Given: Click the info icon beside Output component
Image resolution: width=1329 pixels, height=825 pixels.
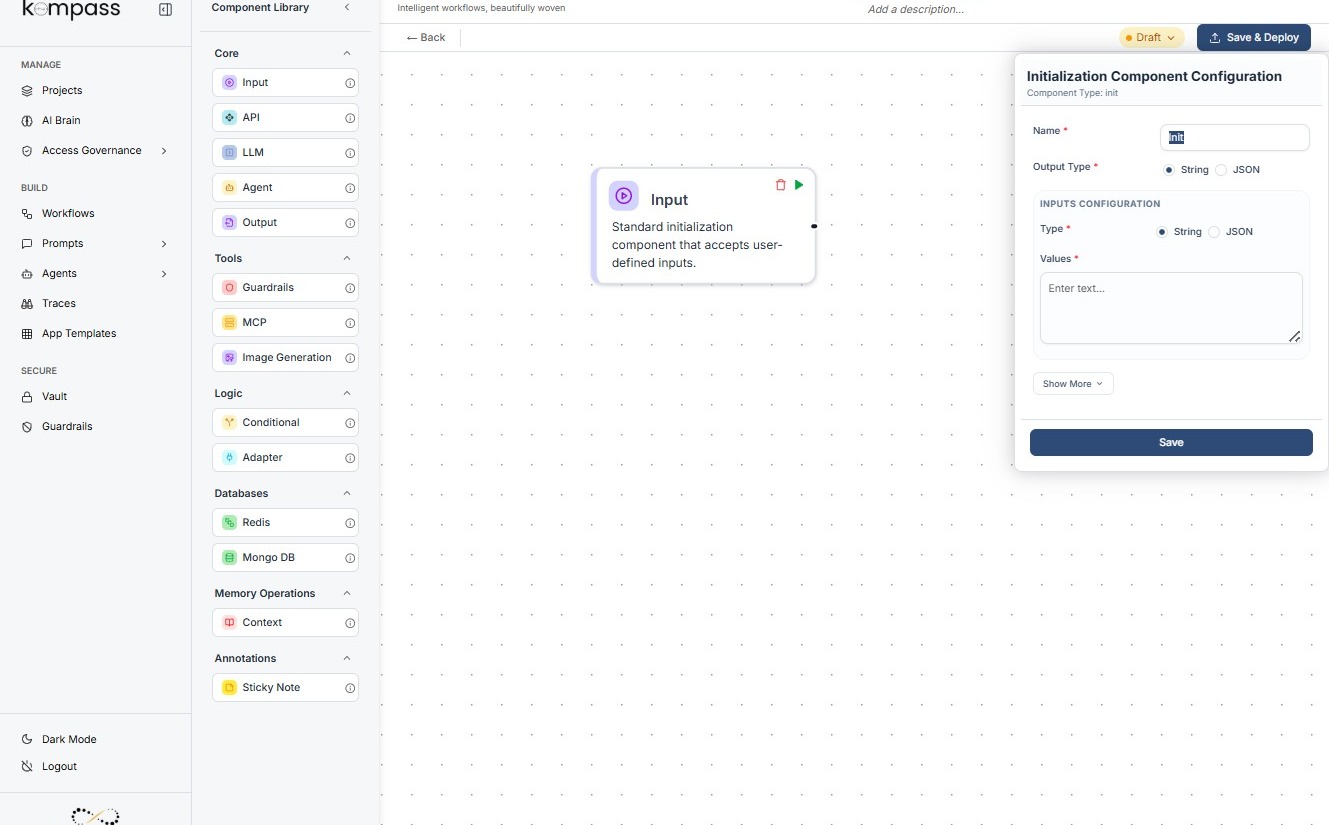Looking at the screenshot, I should pos(350,223).
